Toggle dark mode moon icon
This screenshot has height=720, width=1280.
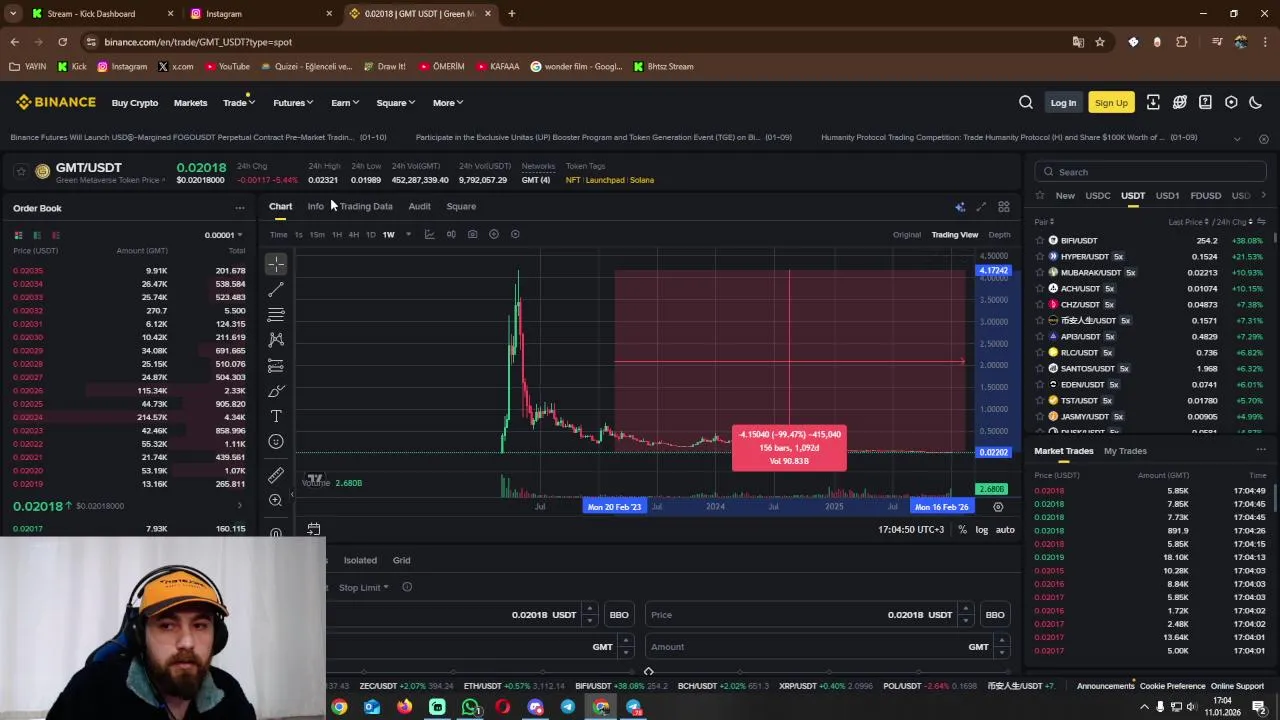(1256, 102)
